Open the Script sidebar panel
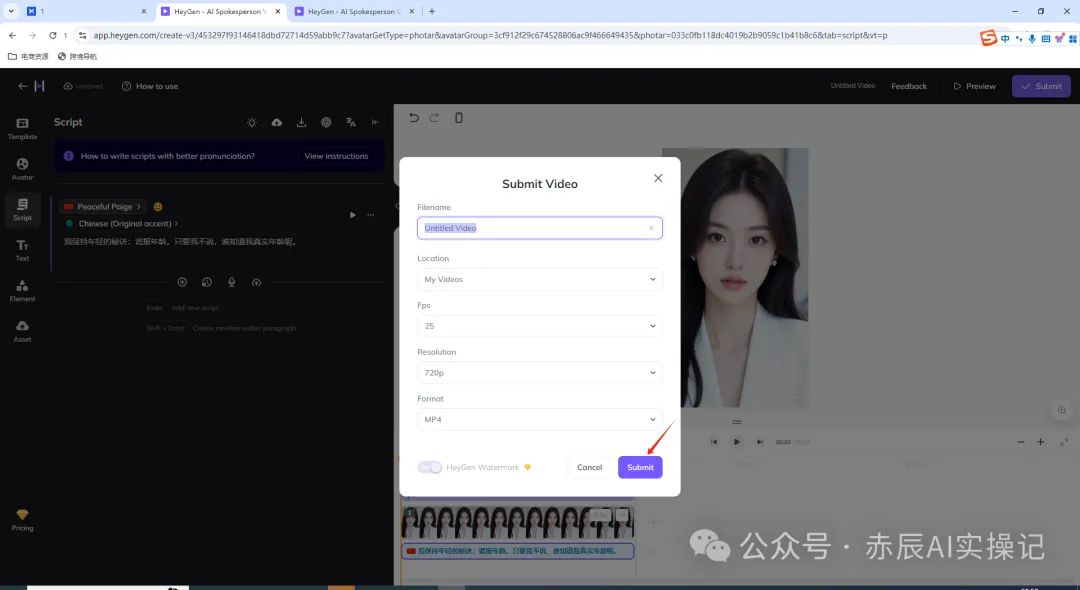Screen dimensions: 1080x590 coord(22,209)
